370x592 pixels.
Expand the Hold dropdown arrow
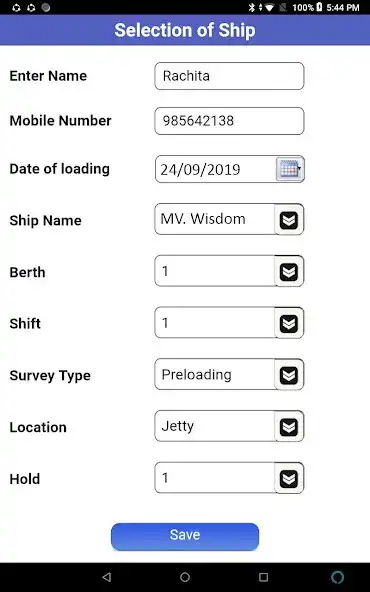[x=289, y=478]
